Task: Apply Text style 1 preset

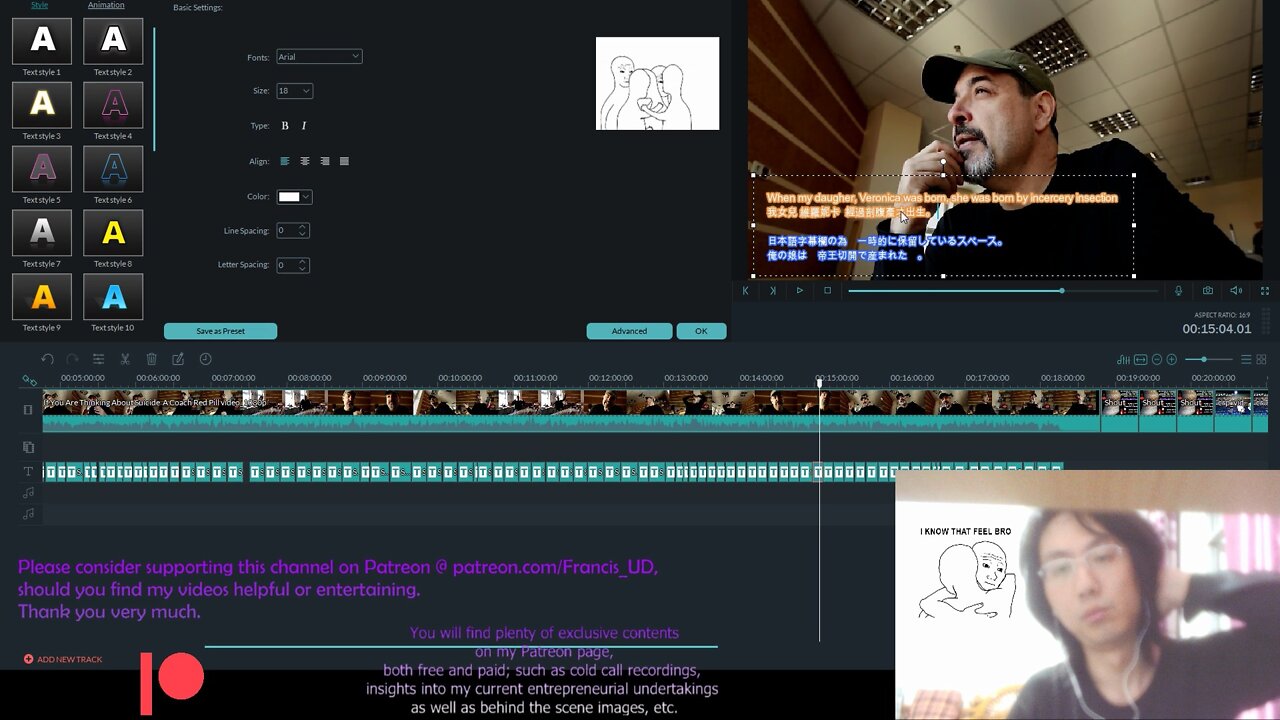Action: tap(42, 41)
